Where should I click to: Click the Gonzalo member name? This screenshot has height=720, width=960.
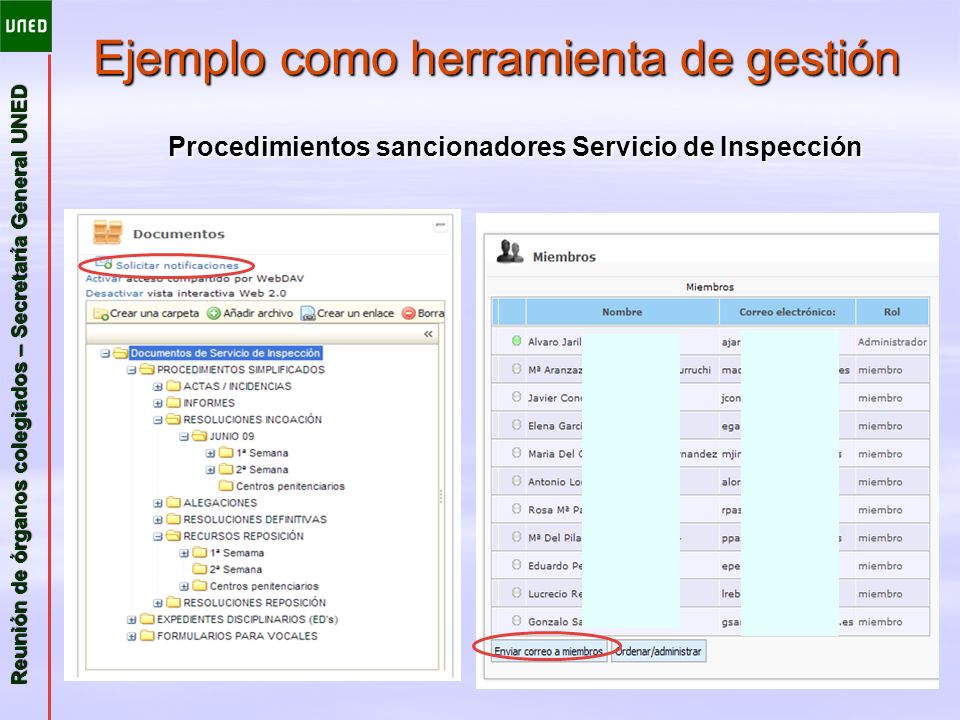tap(555, 621)
